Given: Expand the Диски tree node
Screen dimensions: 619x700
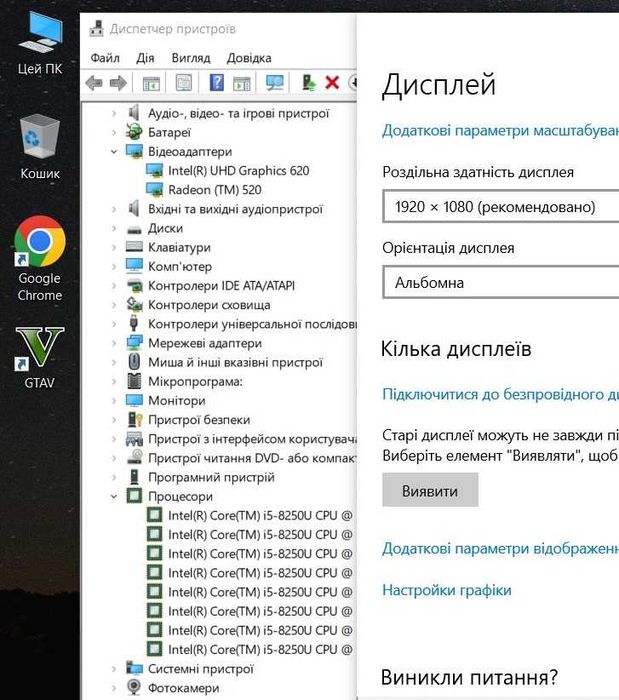Looking at the screenshot, I should pyautogui.click(x=114, y=229).
